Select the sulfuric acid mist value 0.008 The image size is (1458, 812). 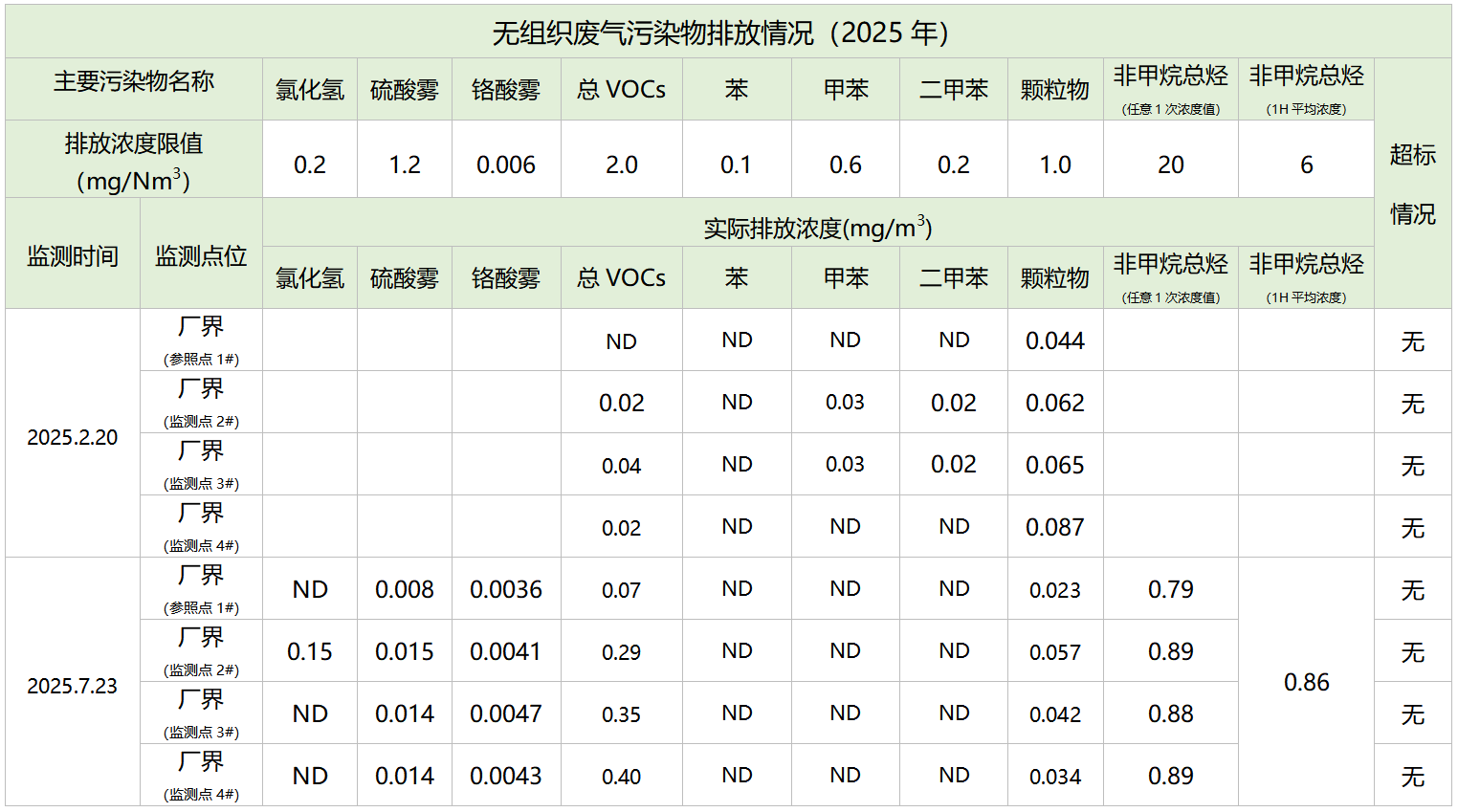(x=405, y=589)
